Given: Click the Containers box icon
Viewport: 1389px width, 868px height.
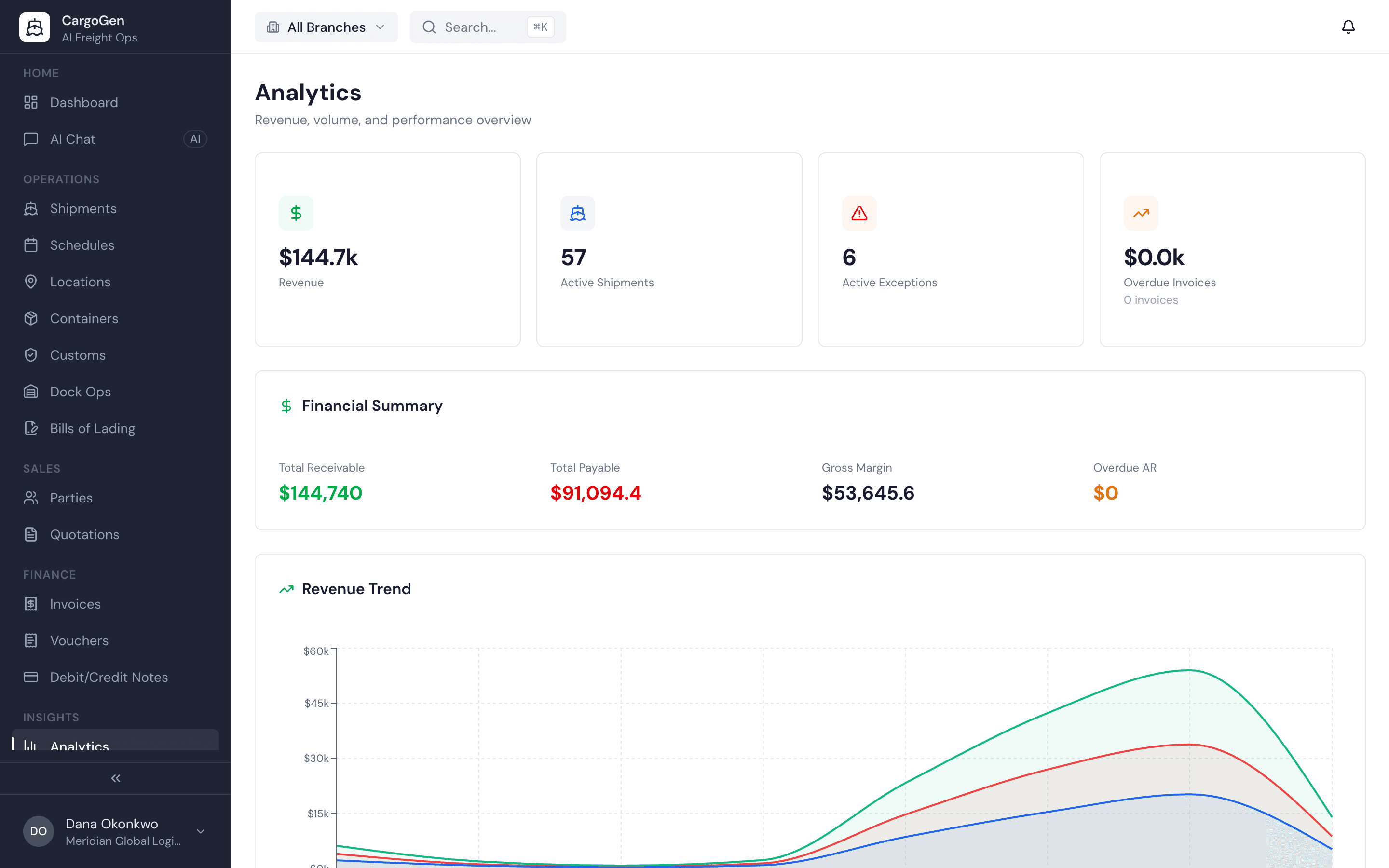Looking at the screenshot, I should (x=31, y=318).
